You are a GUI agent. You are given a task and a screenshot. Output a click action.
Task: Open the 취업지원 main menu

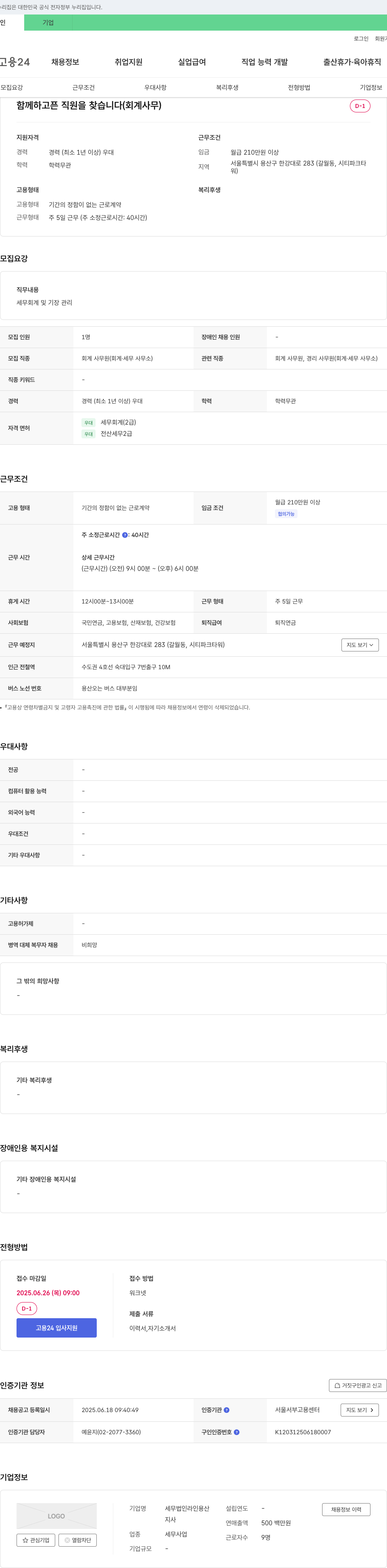[x=129, y=62]
